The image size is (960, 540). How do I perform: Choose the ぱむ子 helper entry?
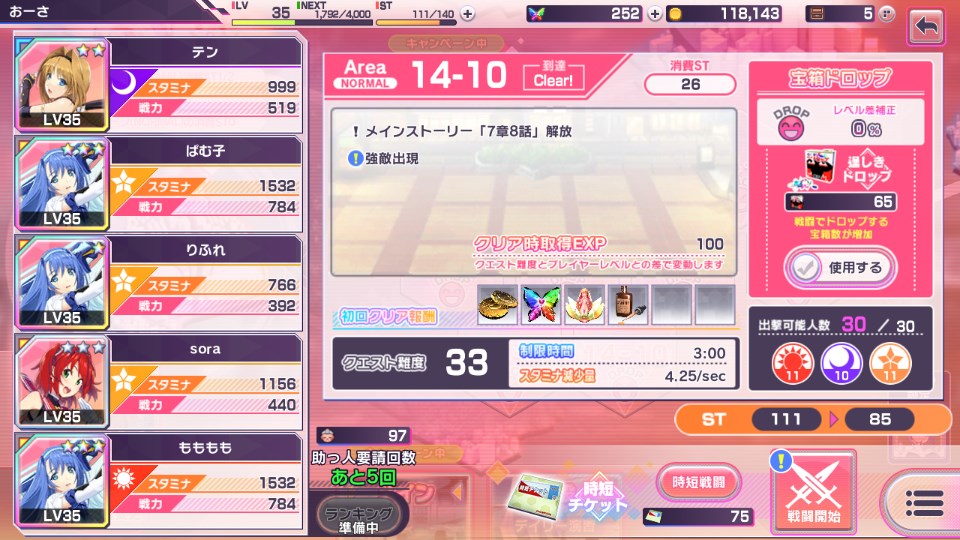click(x=159, y=183)
